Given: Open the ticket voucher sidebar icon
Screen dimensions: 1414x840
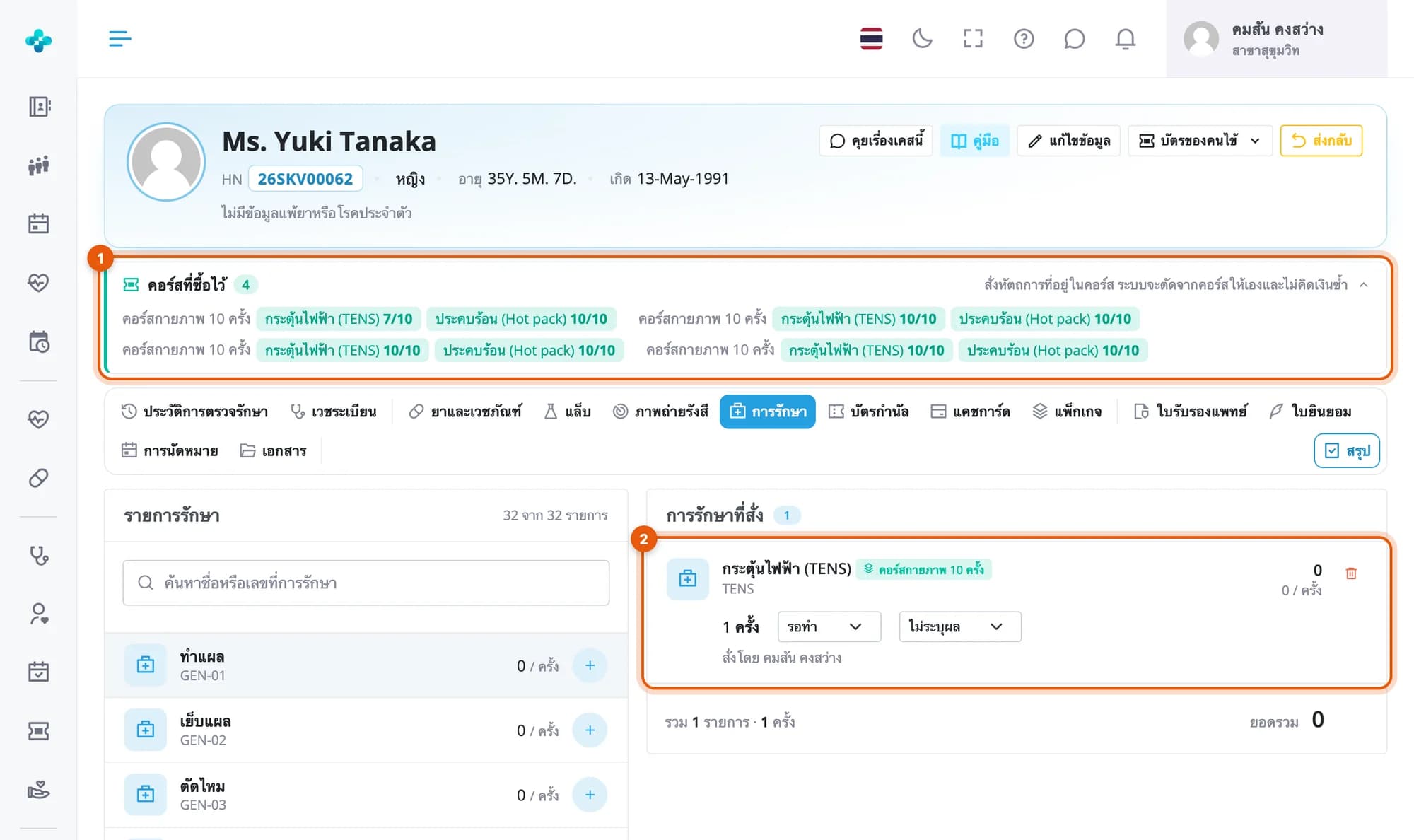Looking at the screenshot, I should (38, 730).
